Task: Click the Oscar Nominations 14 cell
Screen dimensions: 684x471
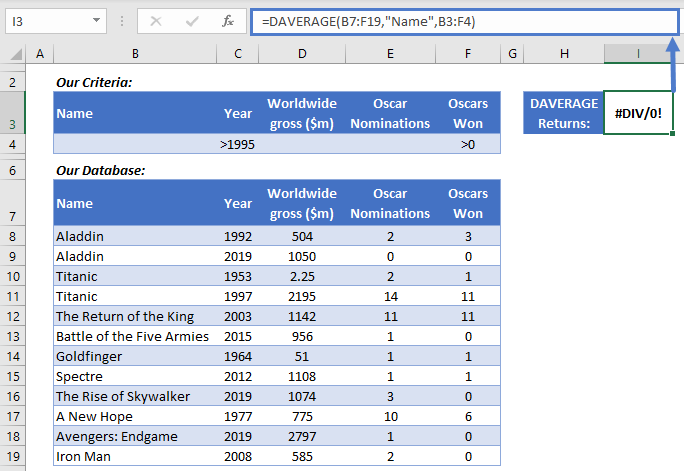Action: (390, 297)
